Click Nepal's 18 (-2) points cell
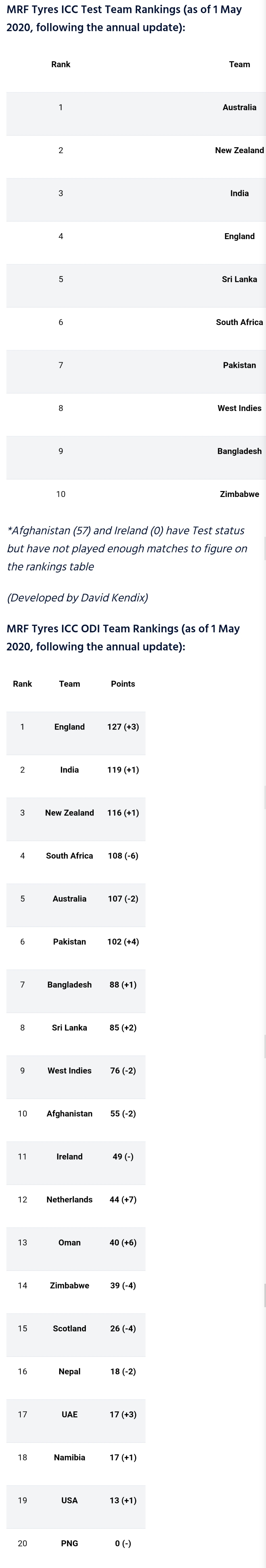The image size is (266, 1568). click(123, 1371)
